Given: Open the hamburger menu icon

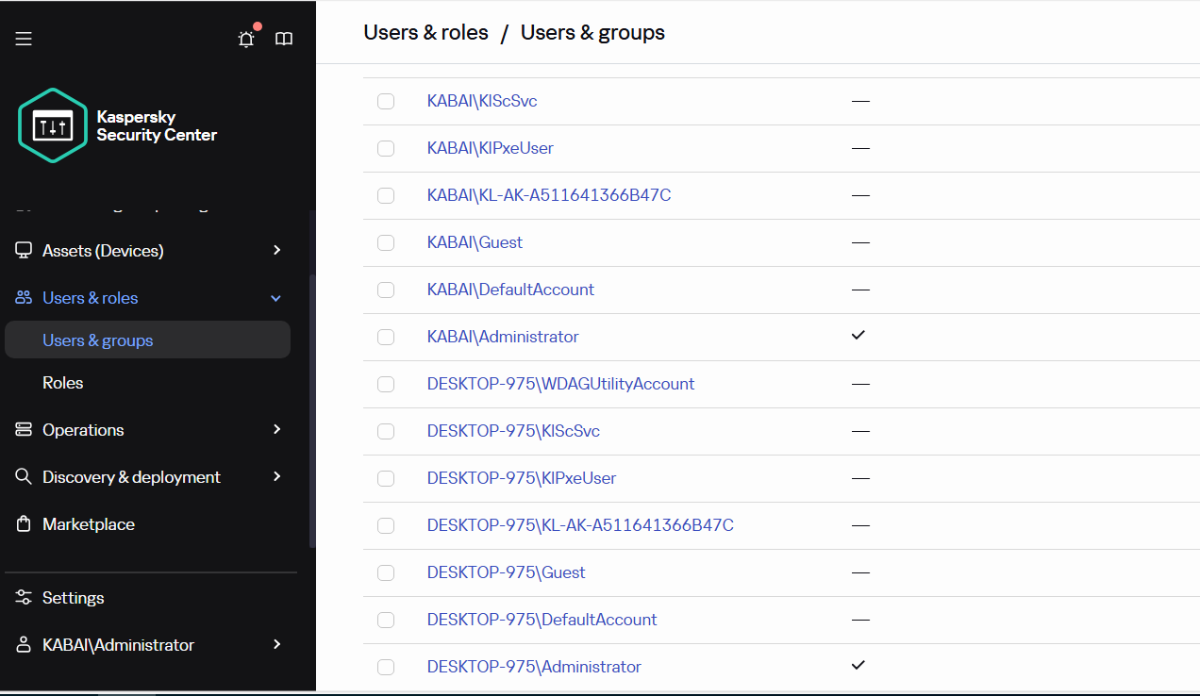Looking at the screenshot, I should pos(24,39).
